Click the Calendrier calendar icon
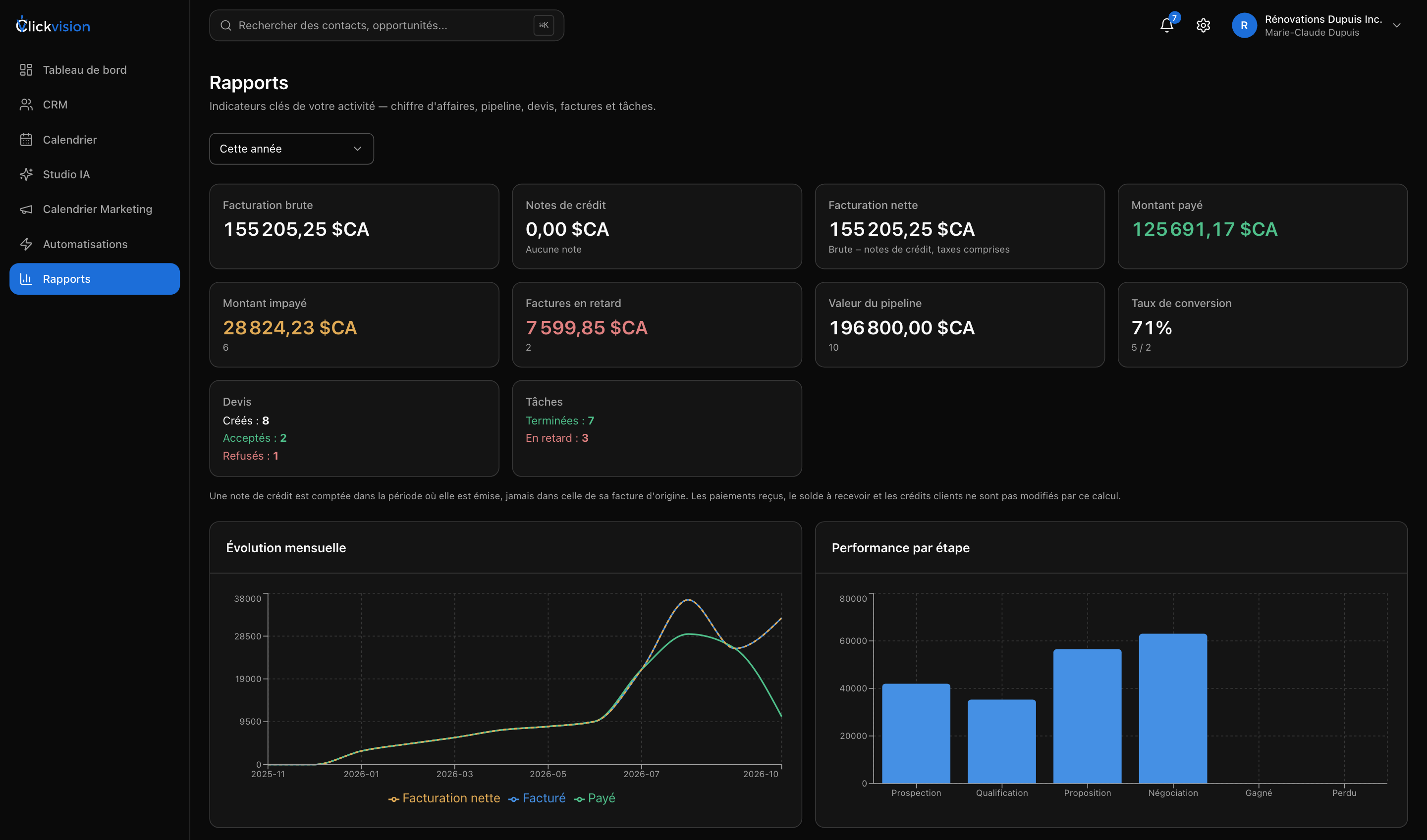The image size is (1427, 840). click(26, 140)
